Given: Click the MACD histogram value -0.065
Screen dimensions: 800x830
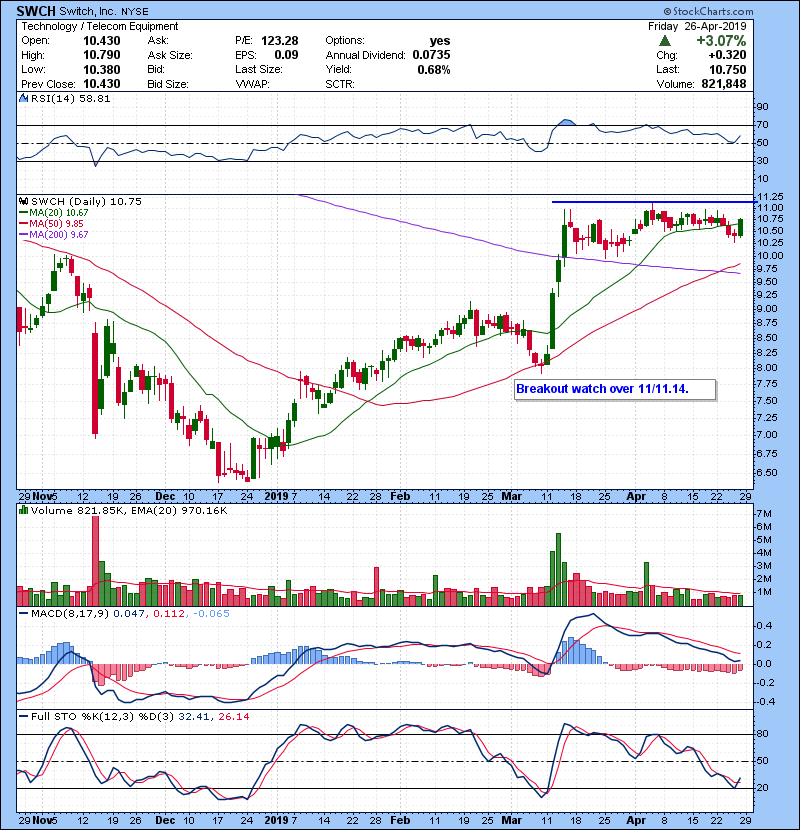Looking at the screenshot, I should pos(211,614).
